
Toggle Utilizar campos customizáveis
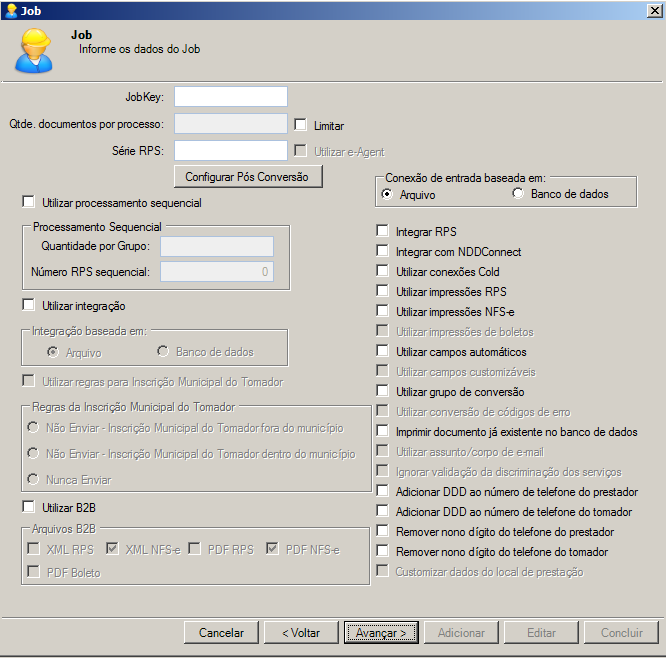click(382, 371)
